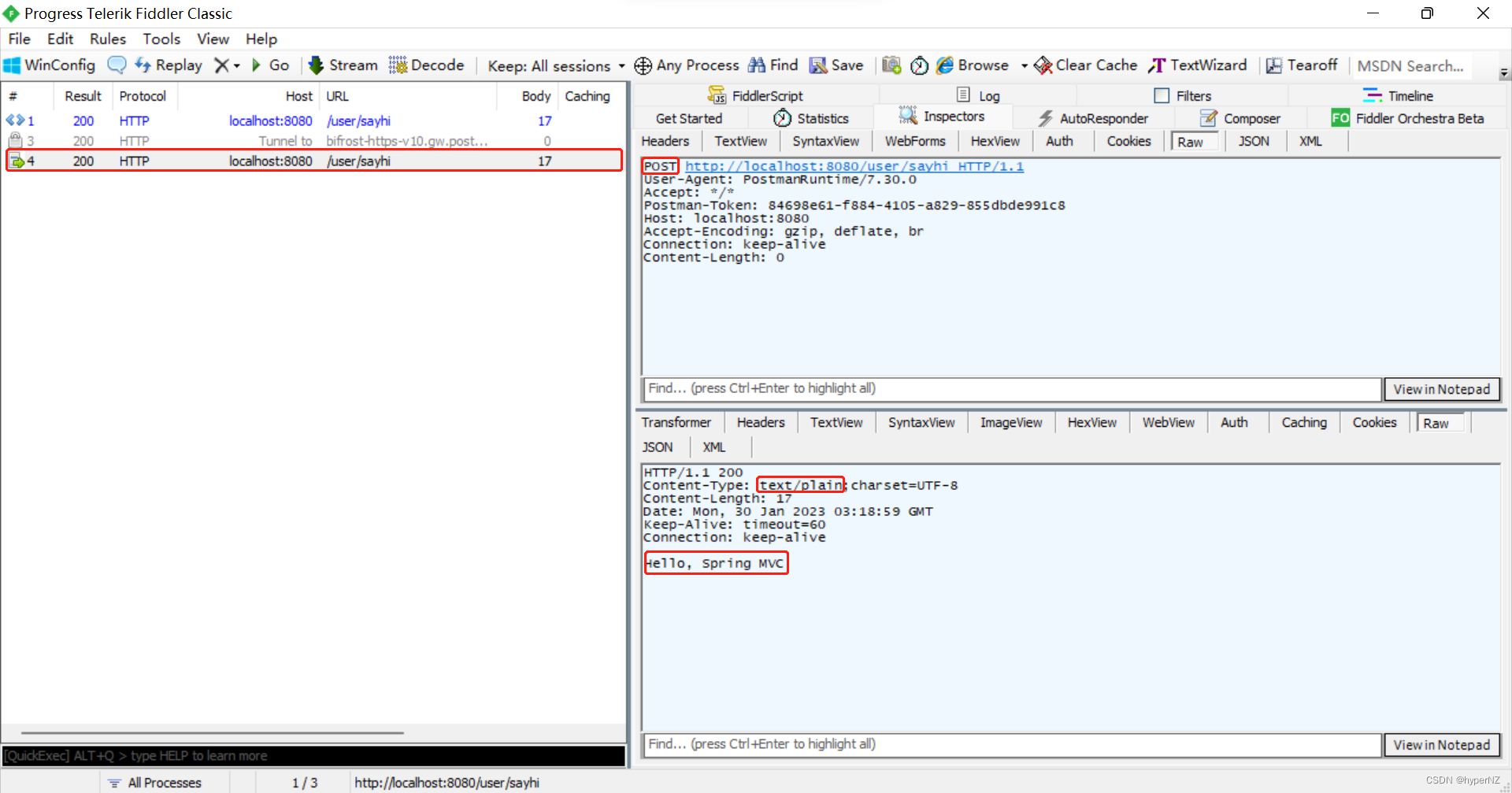This screenshot has height=793, width=1512.
Task: Save sessions via the Save icon
Action: [836, 65]
